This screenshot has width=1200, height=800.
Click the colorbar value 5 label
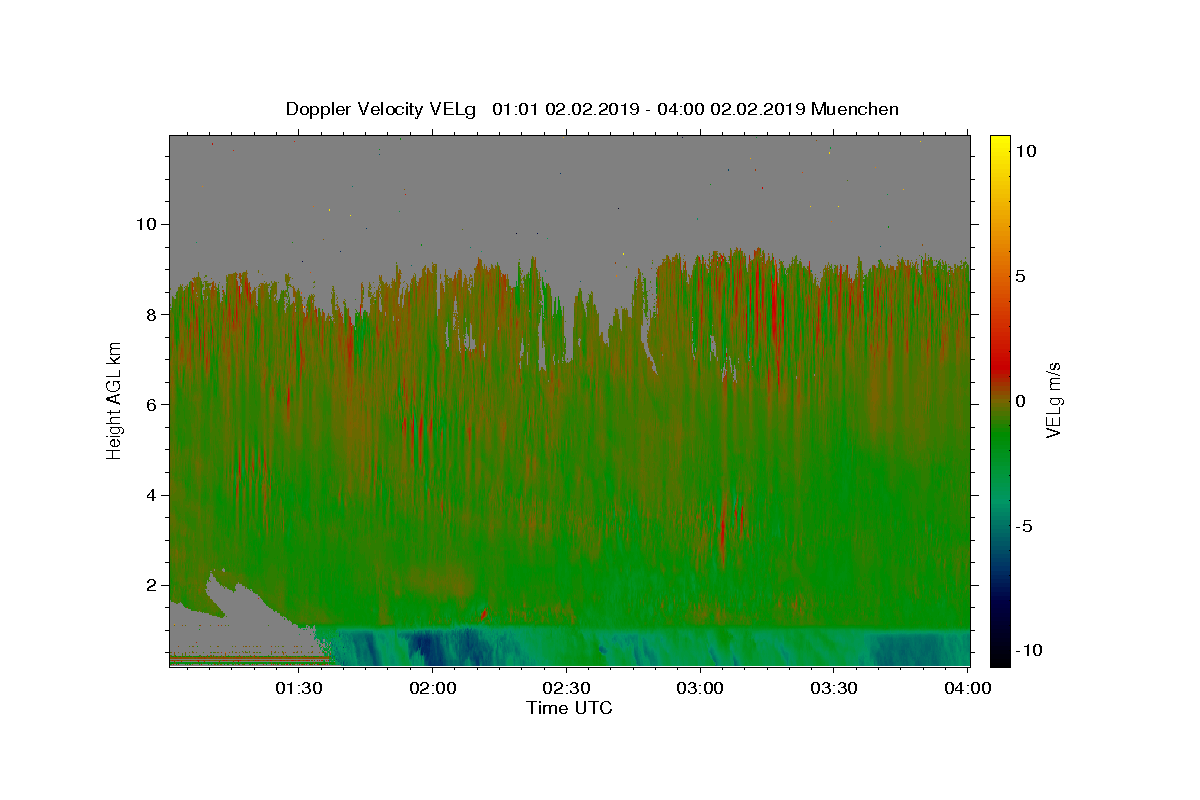1020,276
